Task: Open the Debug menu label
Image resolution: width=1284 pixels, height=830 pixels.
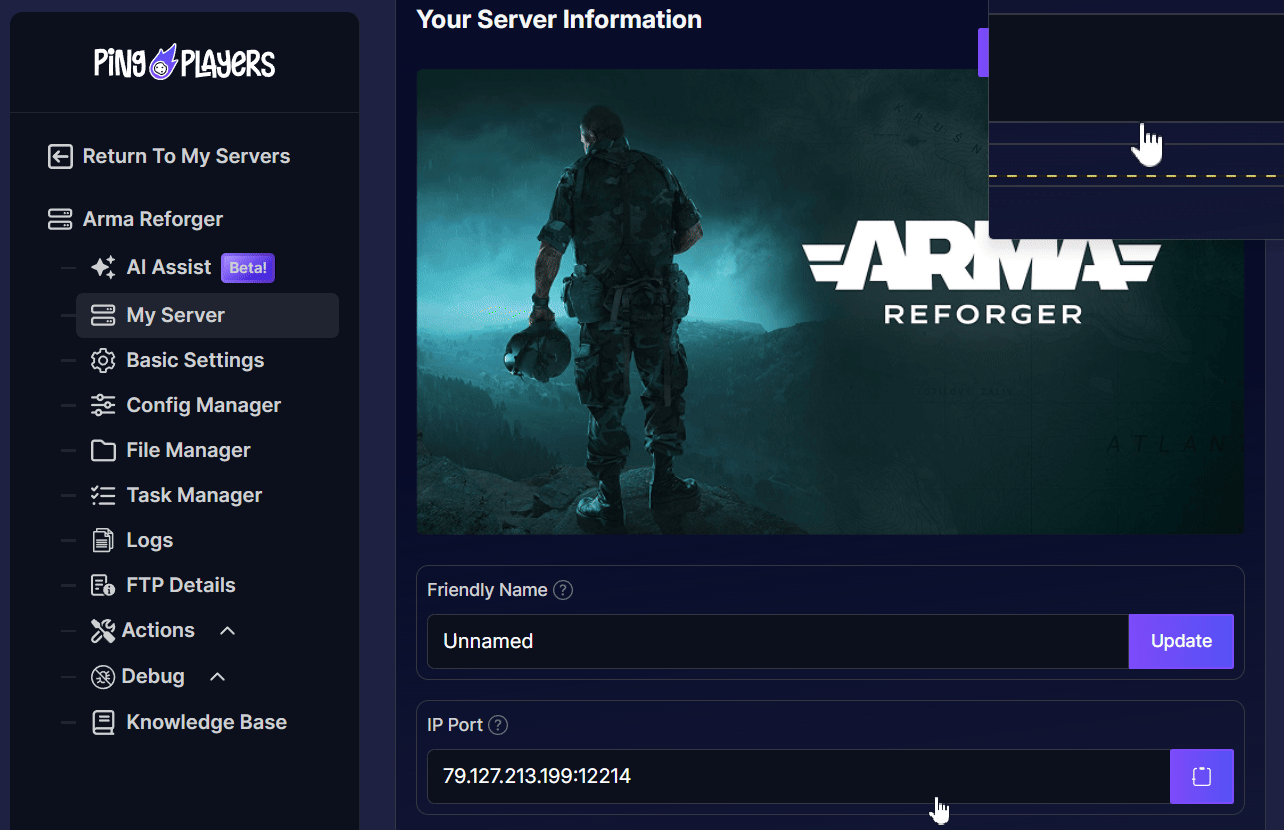Action: 153,676
